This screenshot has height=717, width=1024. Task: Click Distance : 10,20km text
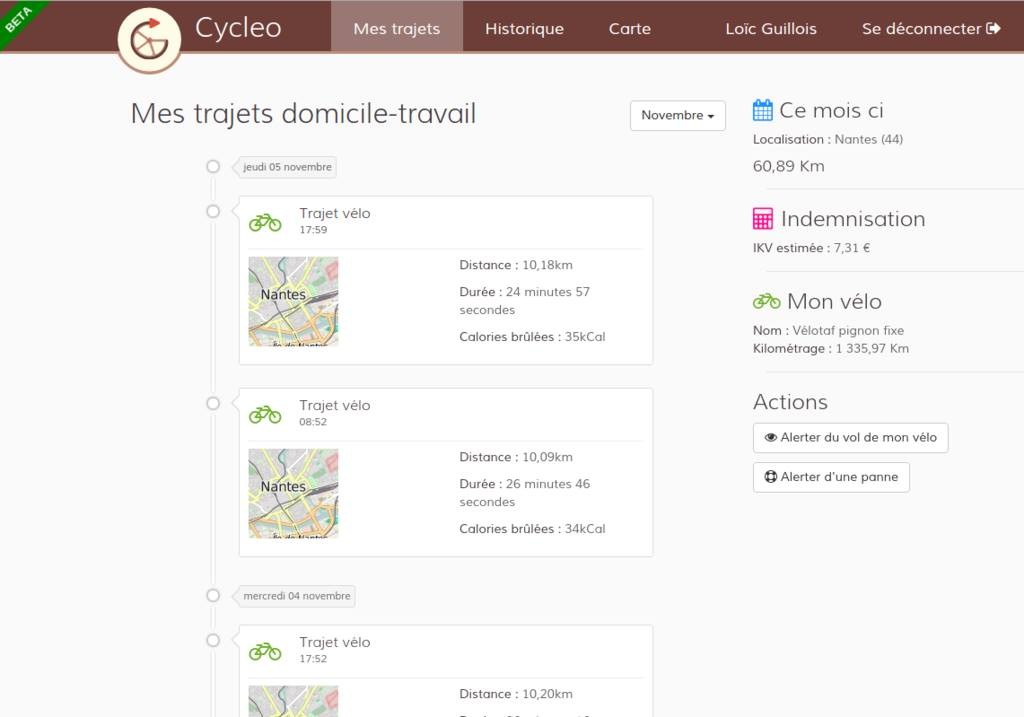click(x=516, y=694)
